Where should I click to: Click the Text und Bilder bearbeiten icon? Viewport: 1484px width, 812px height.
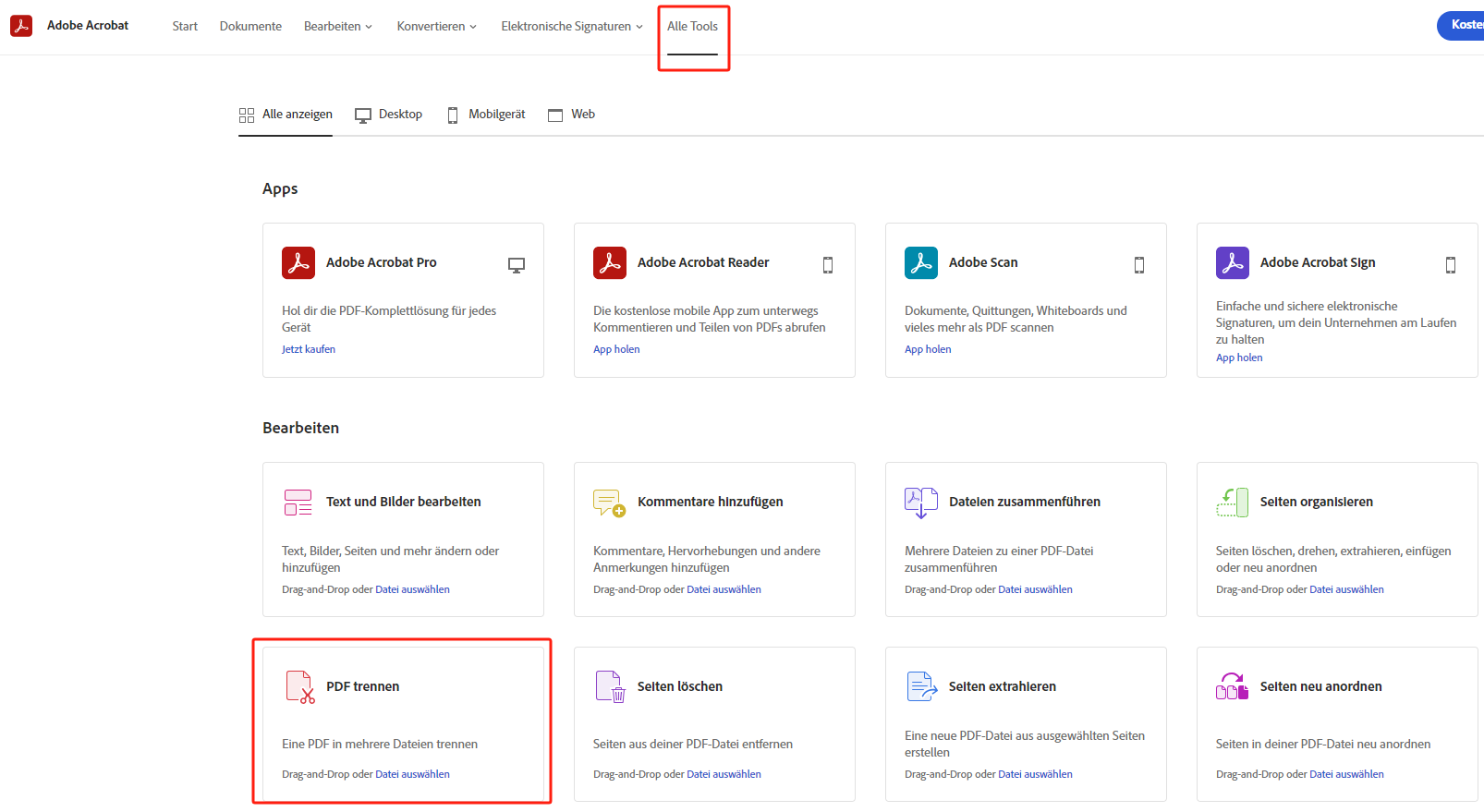[x=298, y=503]
